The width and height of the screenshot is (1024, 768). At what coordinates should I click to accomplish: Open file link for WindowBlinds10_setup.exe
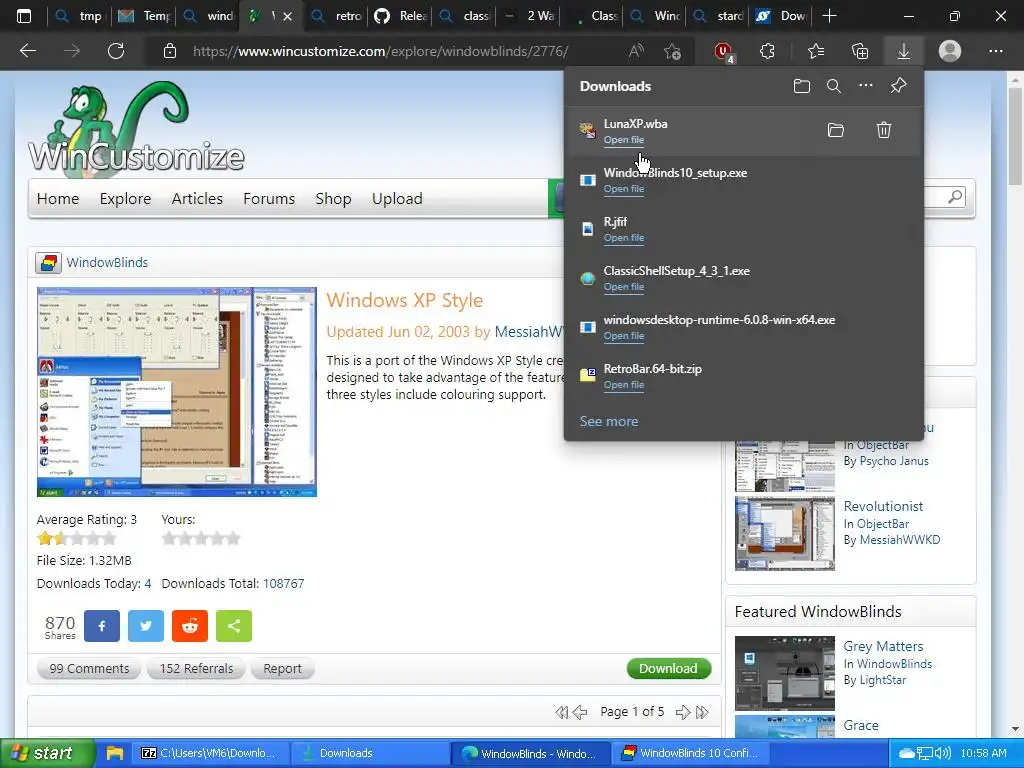pyautogui.click(x=624, y=189)
